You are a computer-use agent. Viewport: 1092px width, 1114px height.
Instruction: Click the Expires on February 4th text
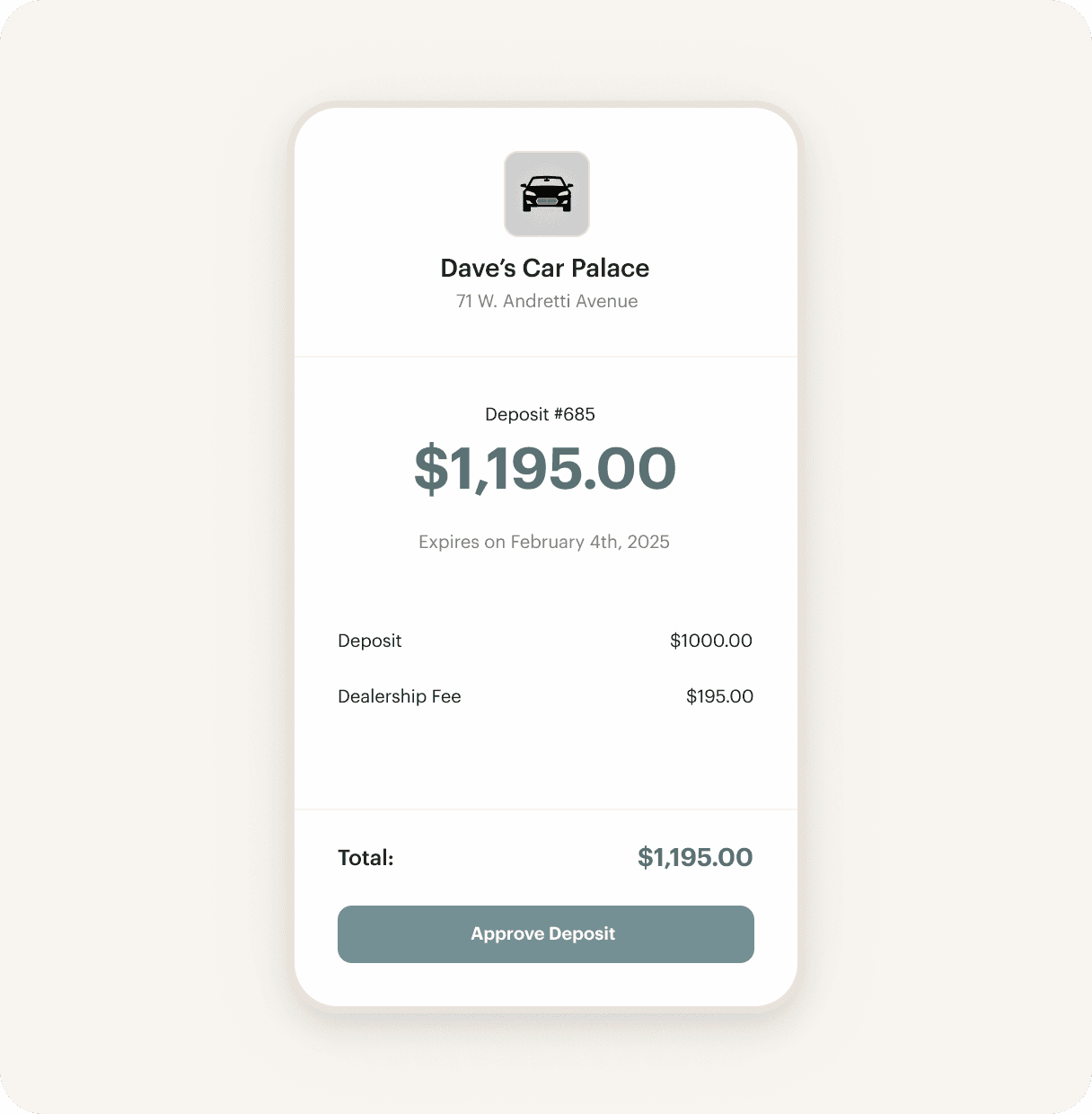pos(543,542)
